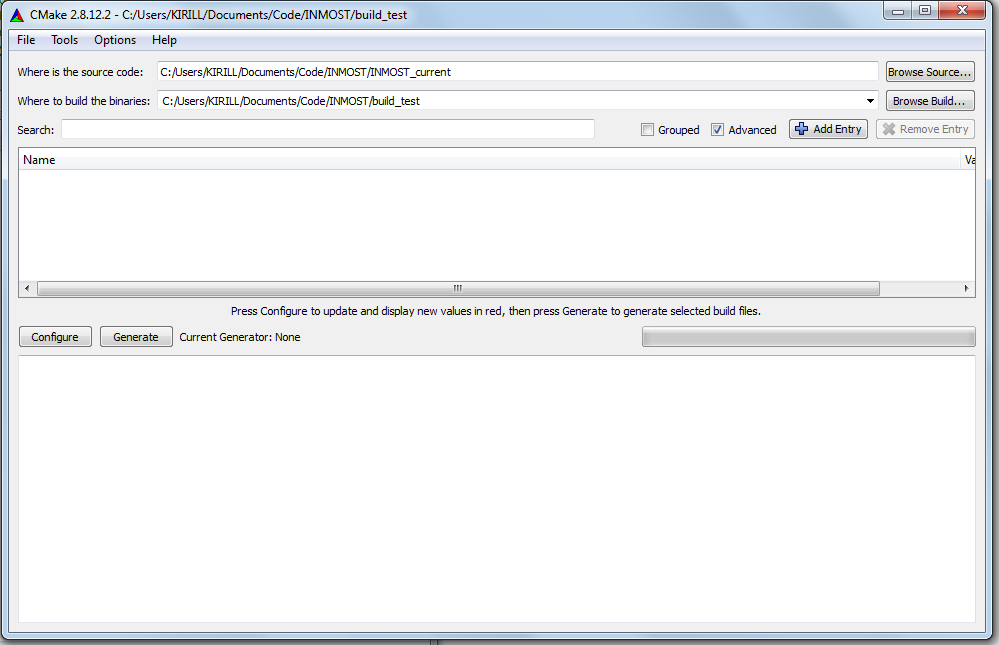Click Browse Source button
The width and height of the screenshot is (999, 645).
pos(930,72)
